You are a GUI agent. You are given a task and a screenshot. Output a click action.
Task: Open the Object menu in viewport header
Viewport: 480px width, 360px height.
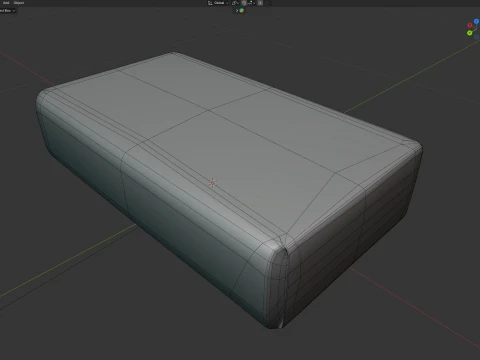(19, 3)
